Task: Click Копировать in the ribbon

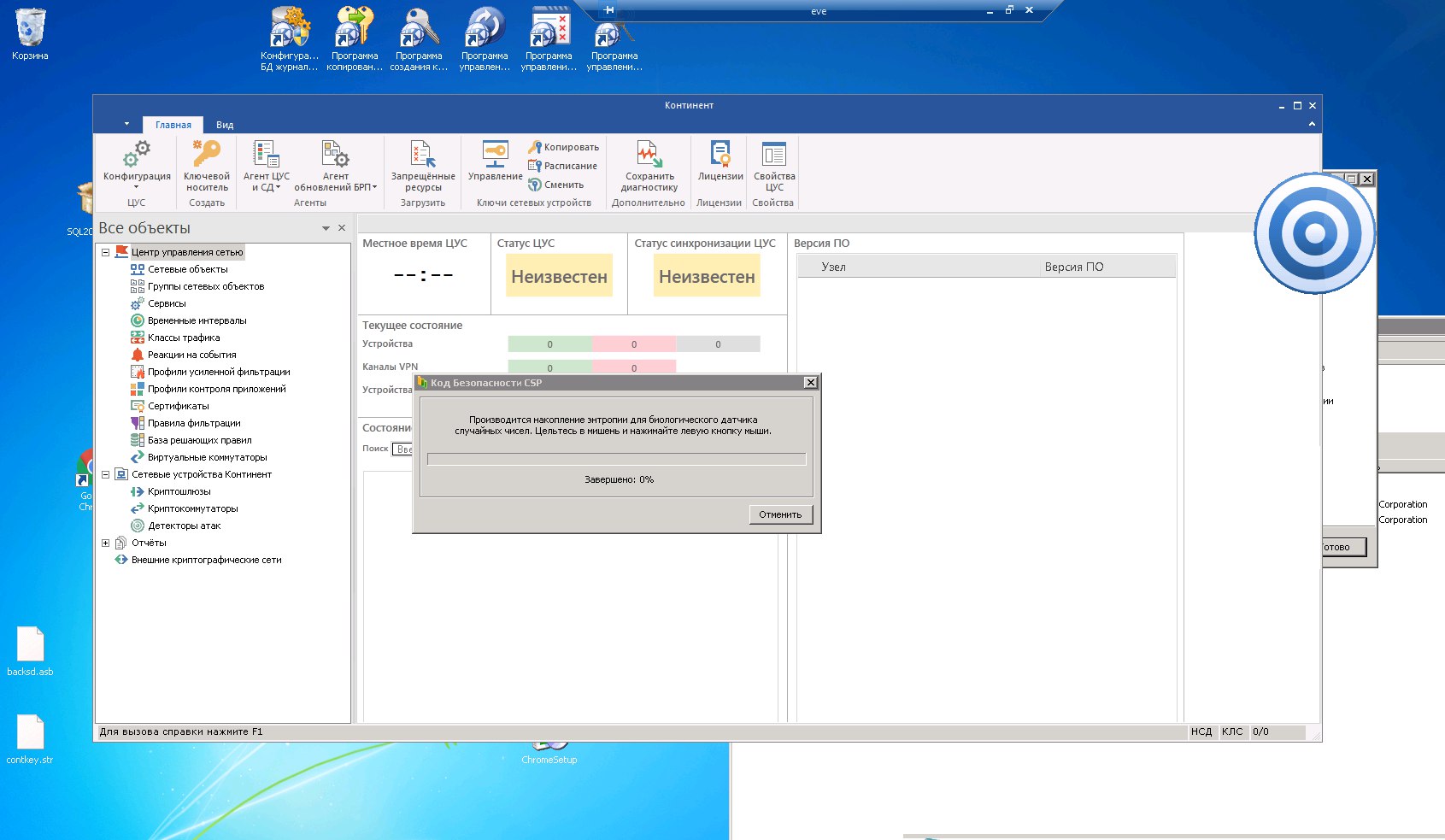Action: coord(564,147)
